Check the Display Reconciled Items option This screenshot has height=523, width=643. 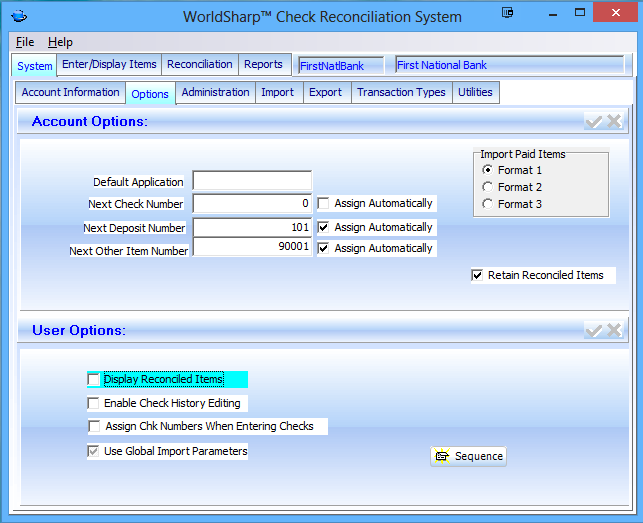[x=94, y=380]
